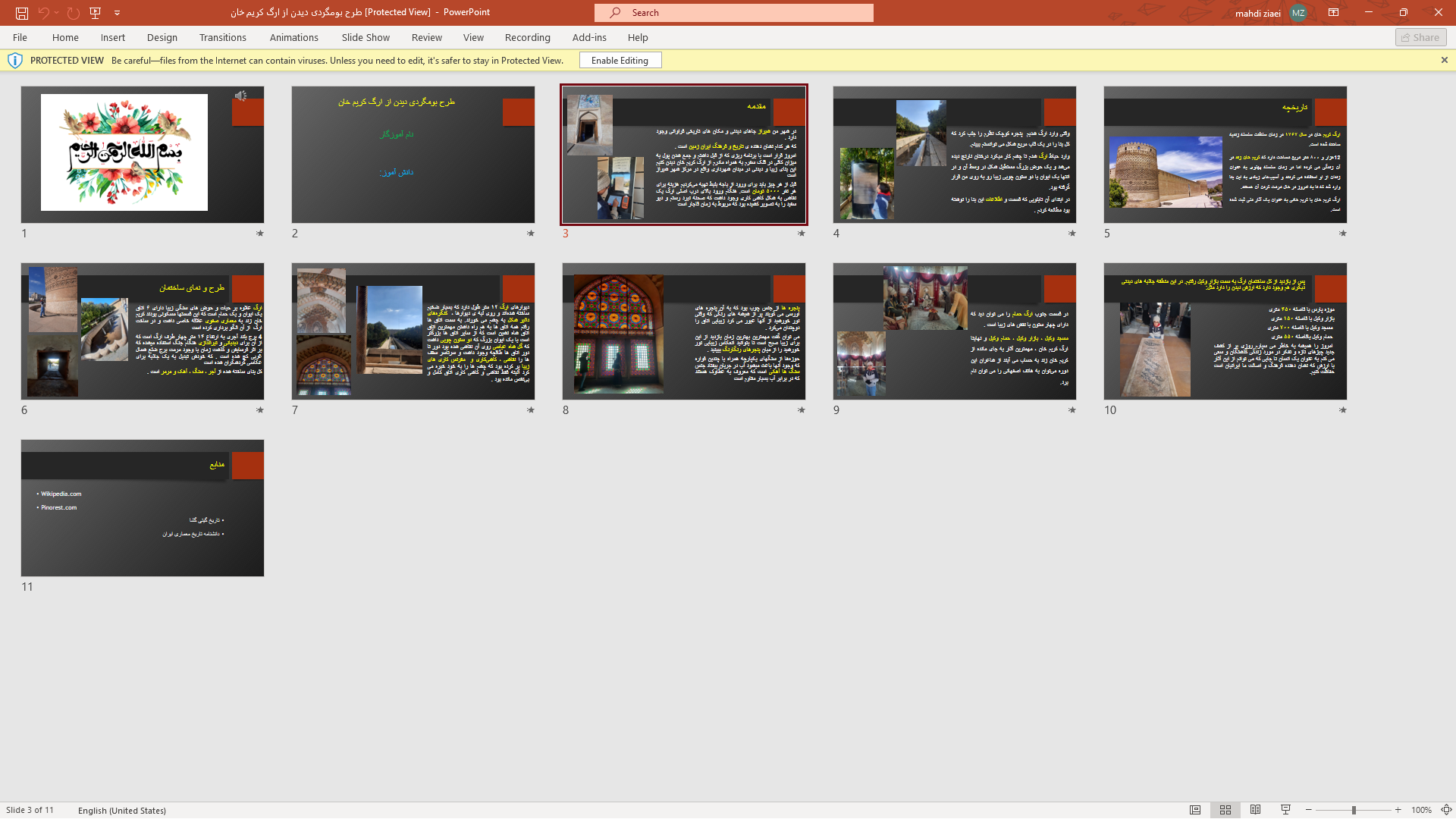Click the Slide Show icon in status bar

click(1285, 810)
